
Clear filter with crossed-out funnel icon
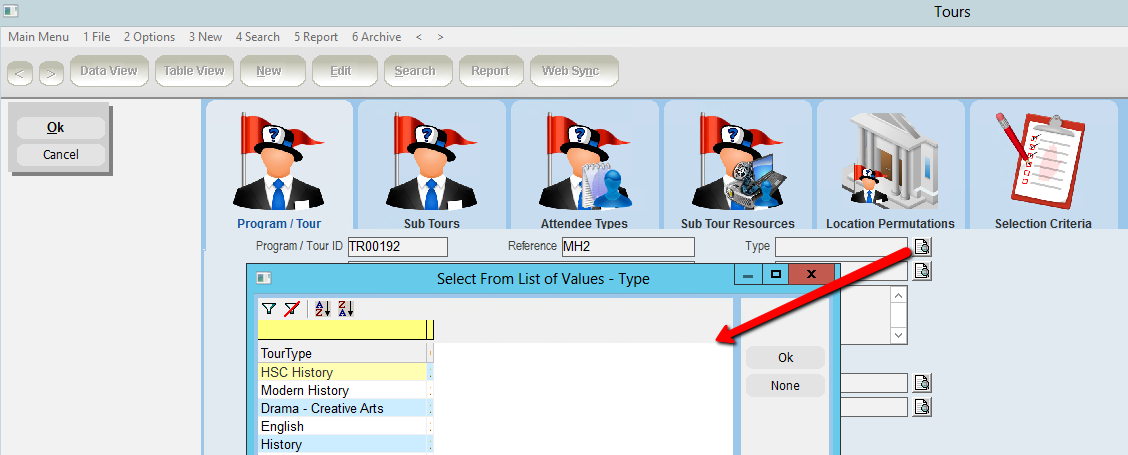pos(291,309)
